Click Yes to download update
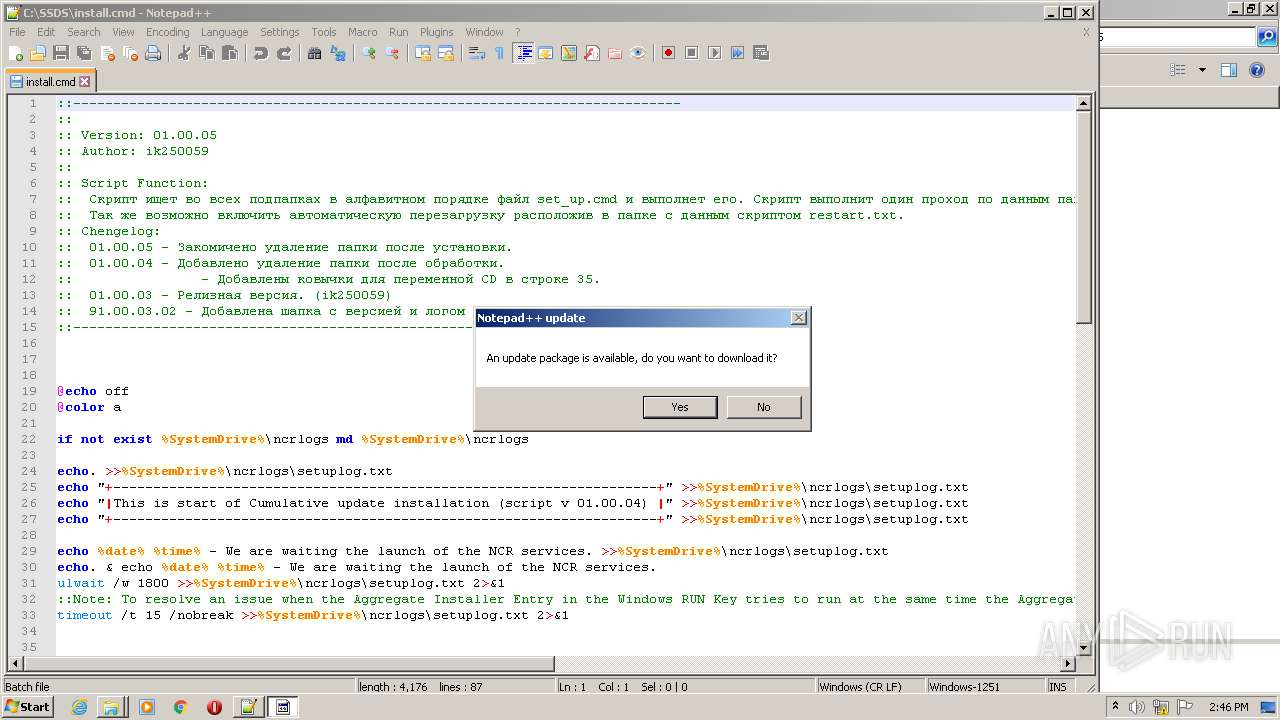Screen dimensions: 1280x720 (x=680, y=407)
